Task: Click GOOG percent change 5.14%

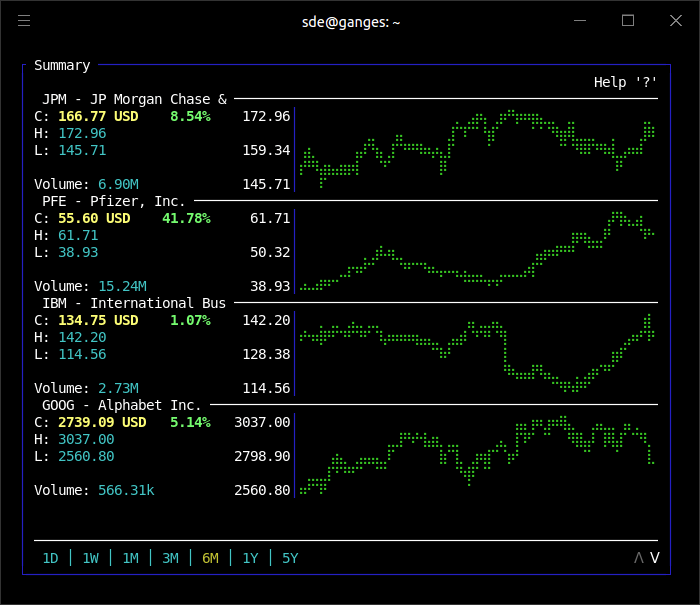Action: coord(190,422)
